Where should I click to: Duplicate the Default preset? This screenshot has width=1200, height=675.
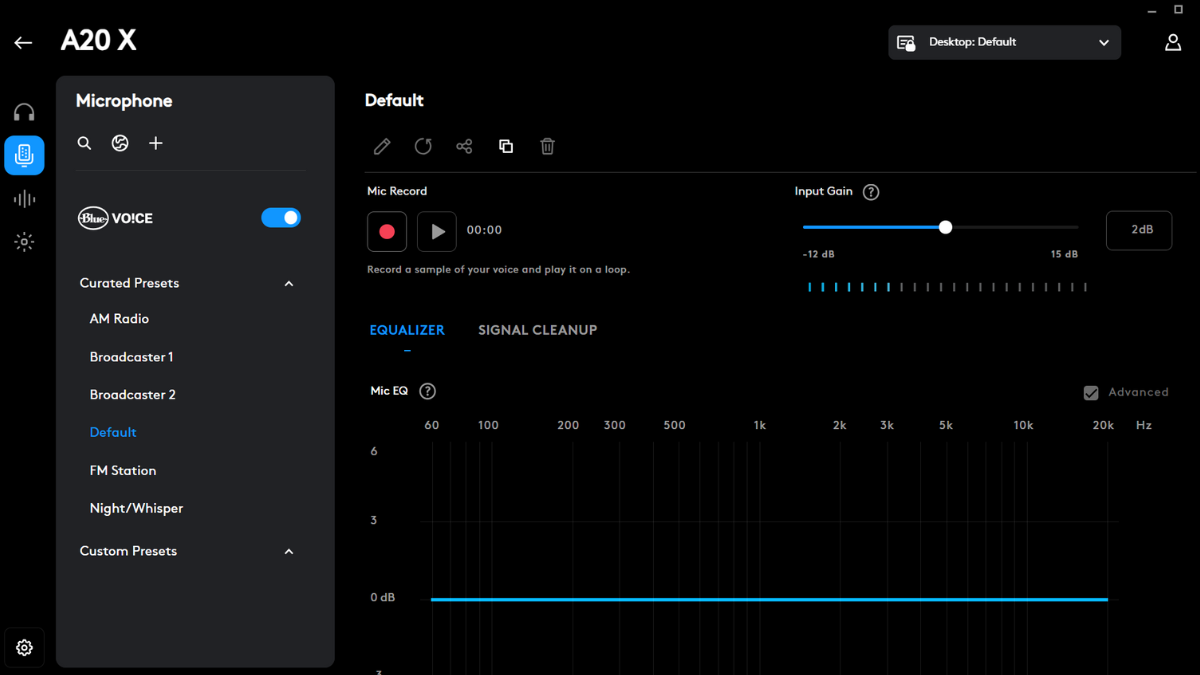tap(506, 147)
